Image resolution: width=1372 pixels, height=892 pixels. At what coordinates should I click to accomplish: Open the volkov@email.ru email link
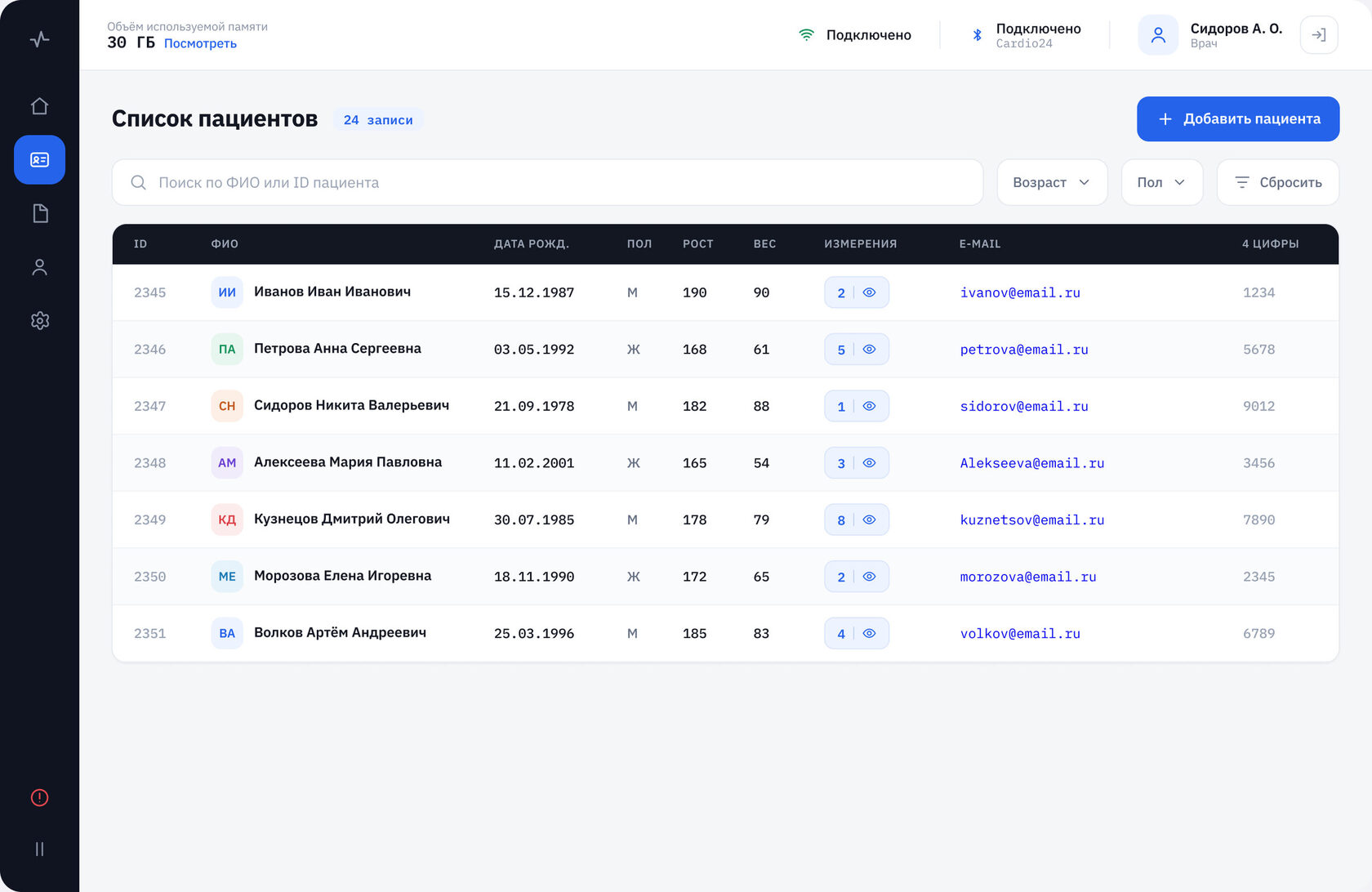click(1020, 633)
